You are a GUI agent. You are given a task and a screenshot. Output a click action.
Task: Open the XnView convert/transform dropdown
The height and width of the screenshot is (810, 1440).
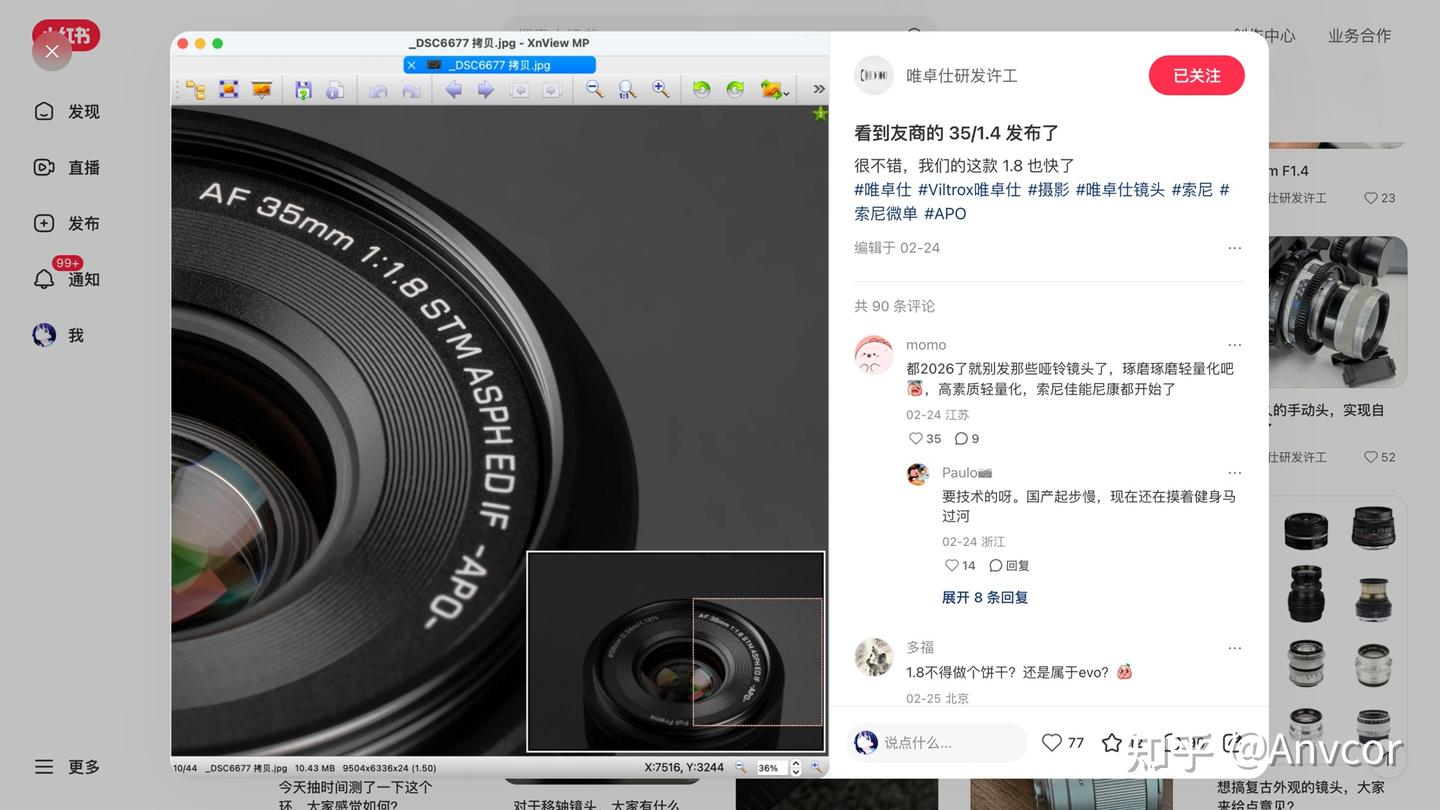[x=774, y=90]
